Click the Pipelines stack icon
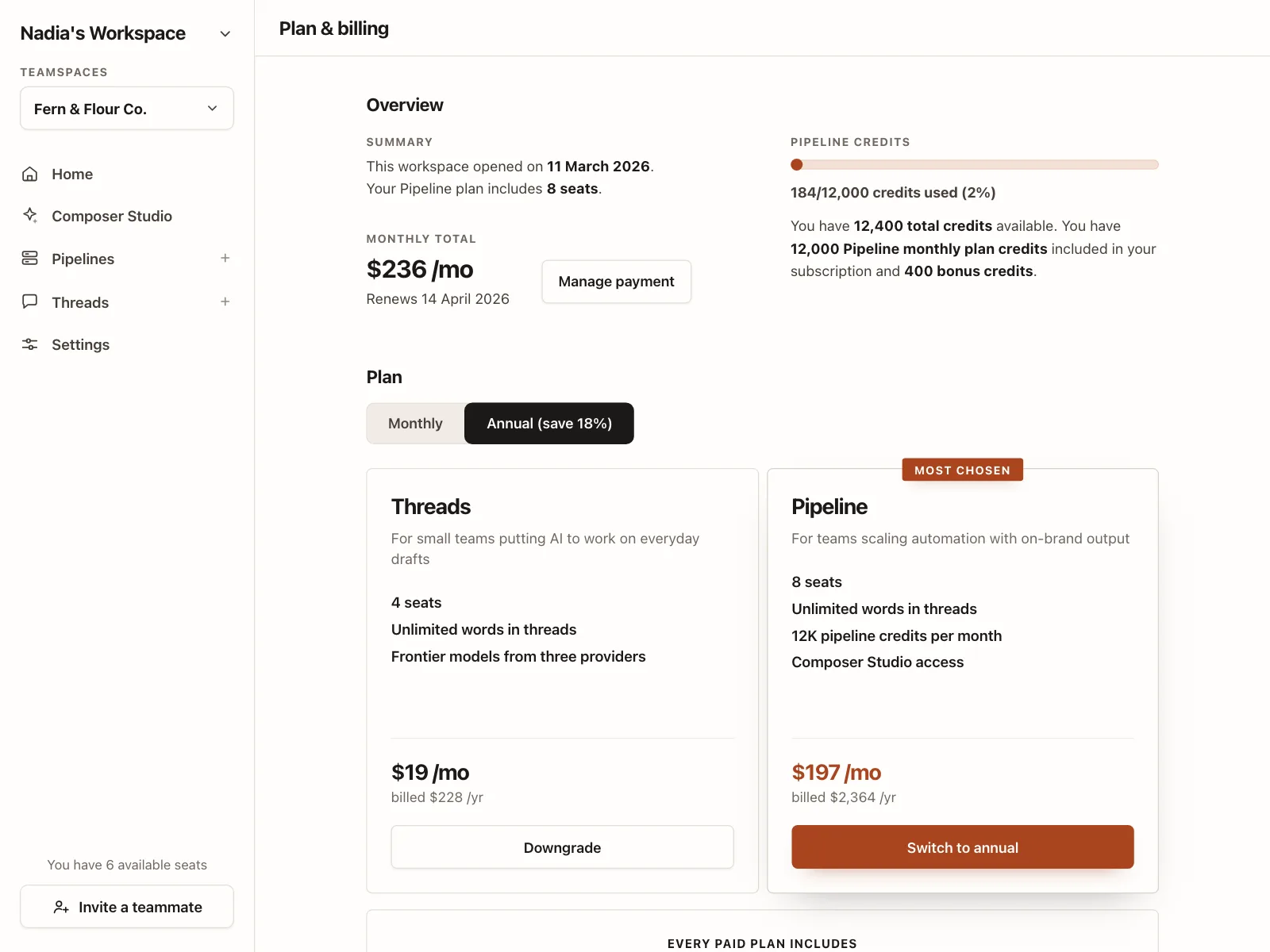1270x952 pixels. [30, 259]
